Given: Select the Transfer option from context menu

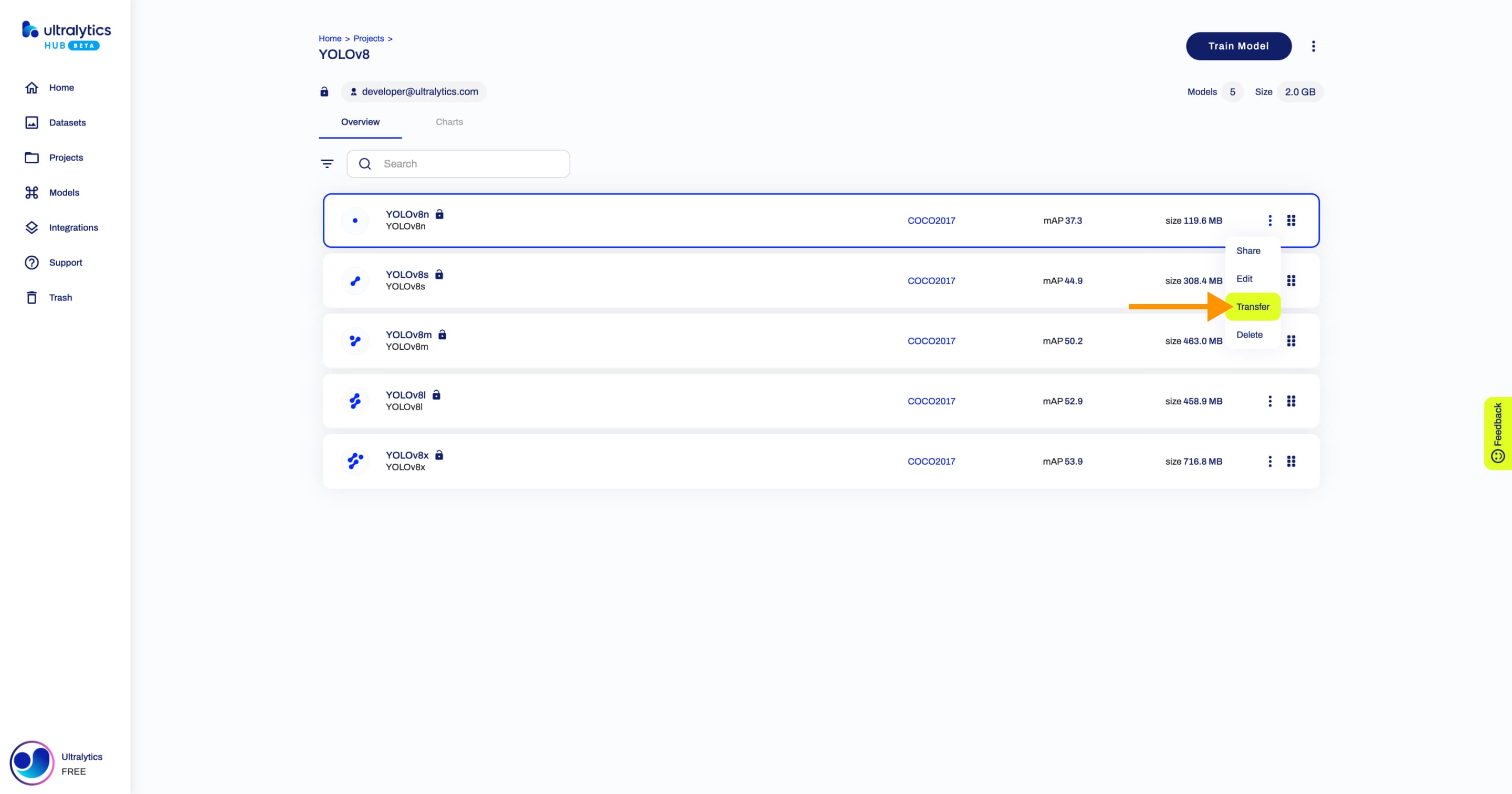Looking at the screenshot, I should pos(1253,306).
